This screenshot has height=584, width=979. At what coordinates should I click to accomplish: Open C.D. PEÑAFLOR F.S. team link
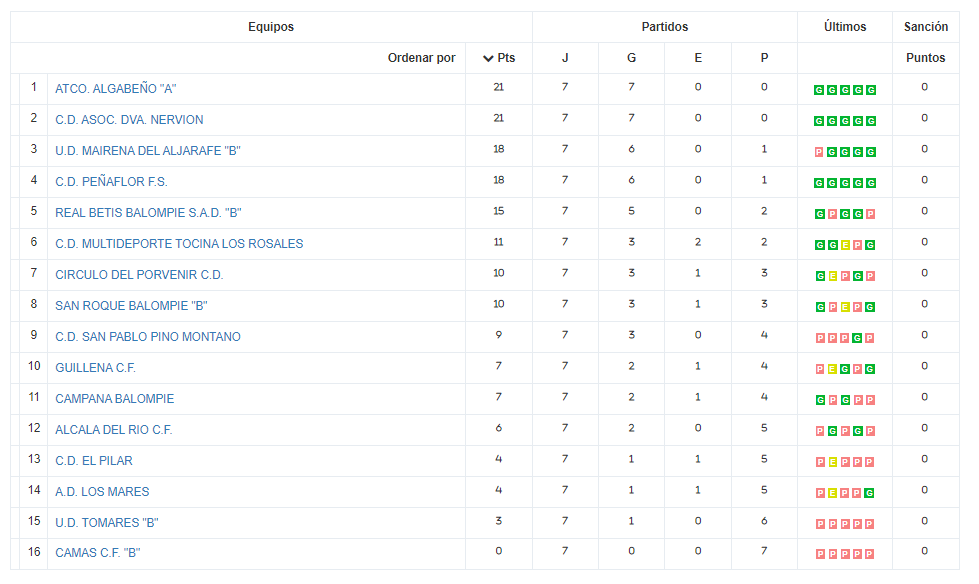click(x=111, y=182)
